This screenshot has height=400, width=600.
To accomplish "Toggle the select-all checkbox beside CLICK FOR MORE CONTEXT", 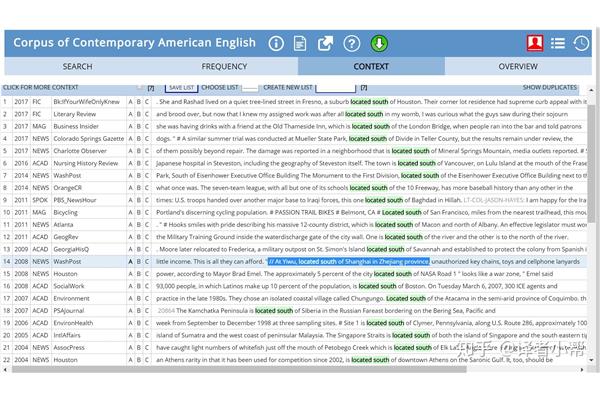I will point(140,88).
